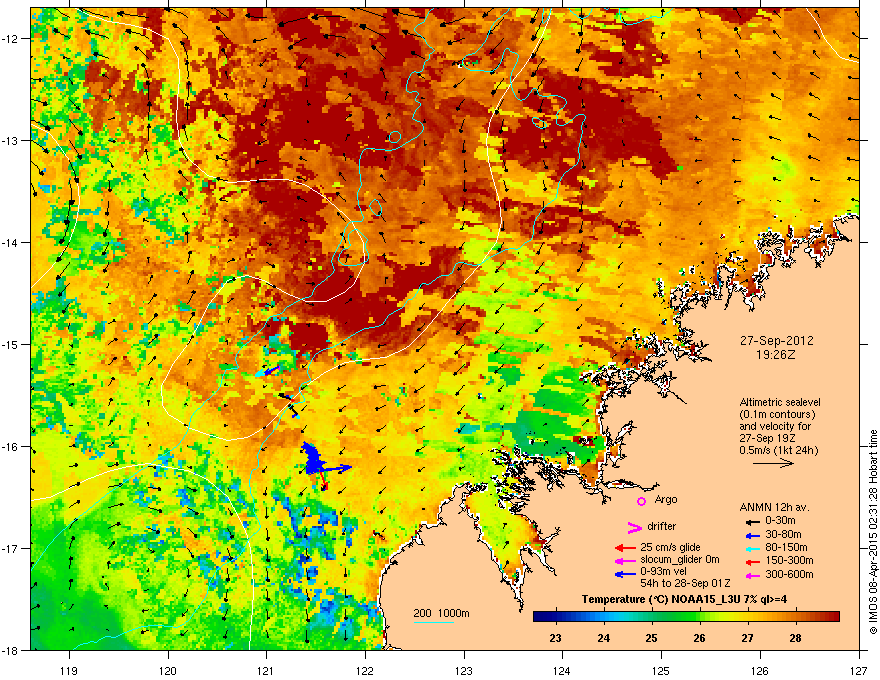Image resolution: width=880 pixels, height=680 pixels.
Task: Click the red glider arrow below blue cluster
Action: pyautogui.click(x=323, y=480)
